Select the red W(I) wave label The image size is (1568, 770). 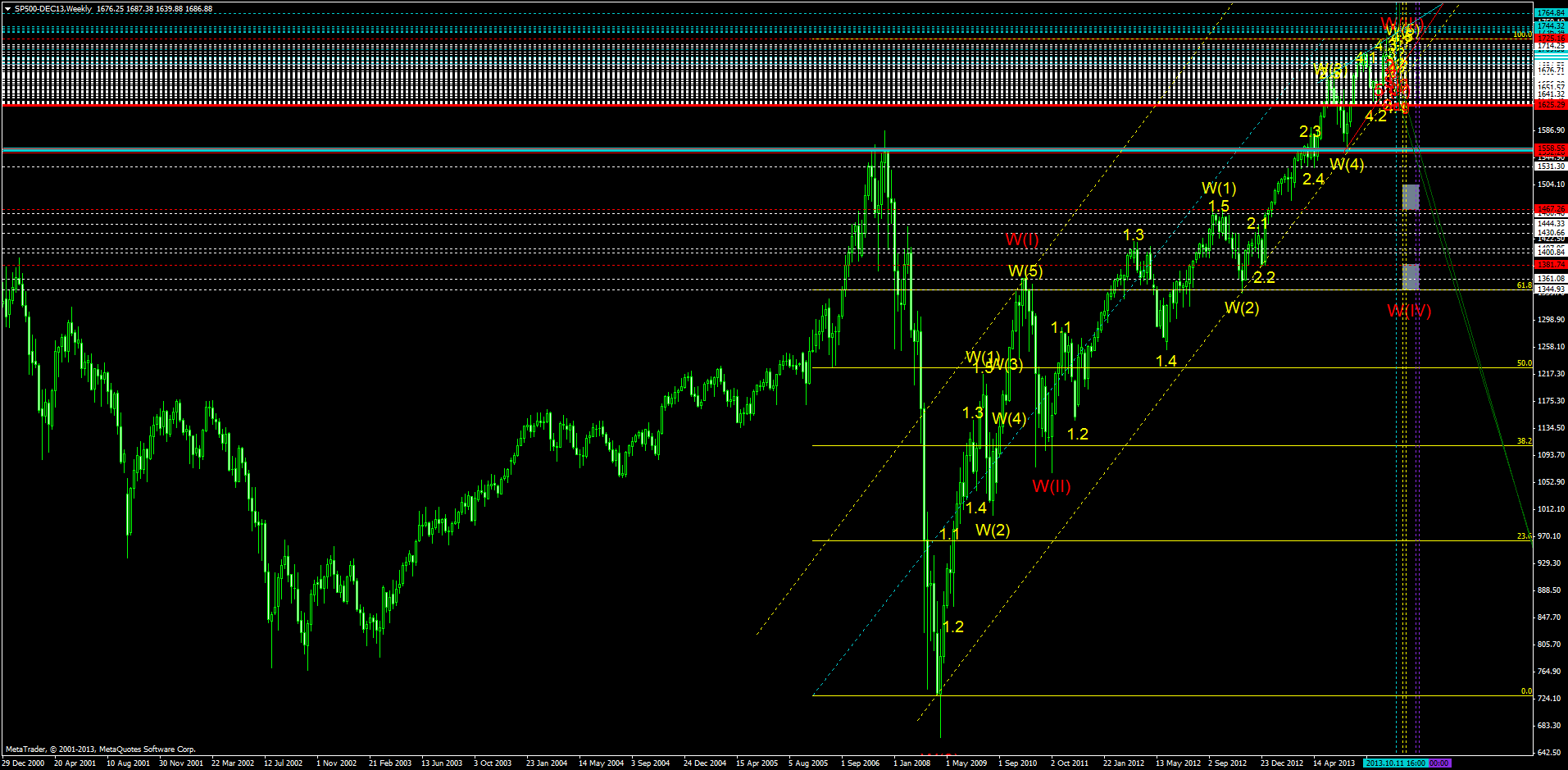point(1022,240)
